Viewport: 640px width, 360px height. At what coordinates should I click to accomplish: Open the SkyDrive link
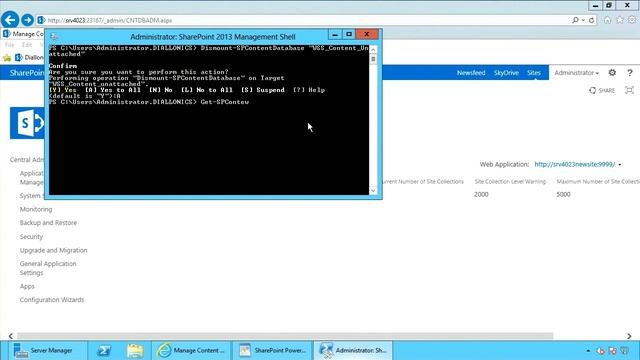pyautogui.click(x=506, y=73)
